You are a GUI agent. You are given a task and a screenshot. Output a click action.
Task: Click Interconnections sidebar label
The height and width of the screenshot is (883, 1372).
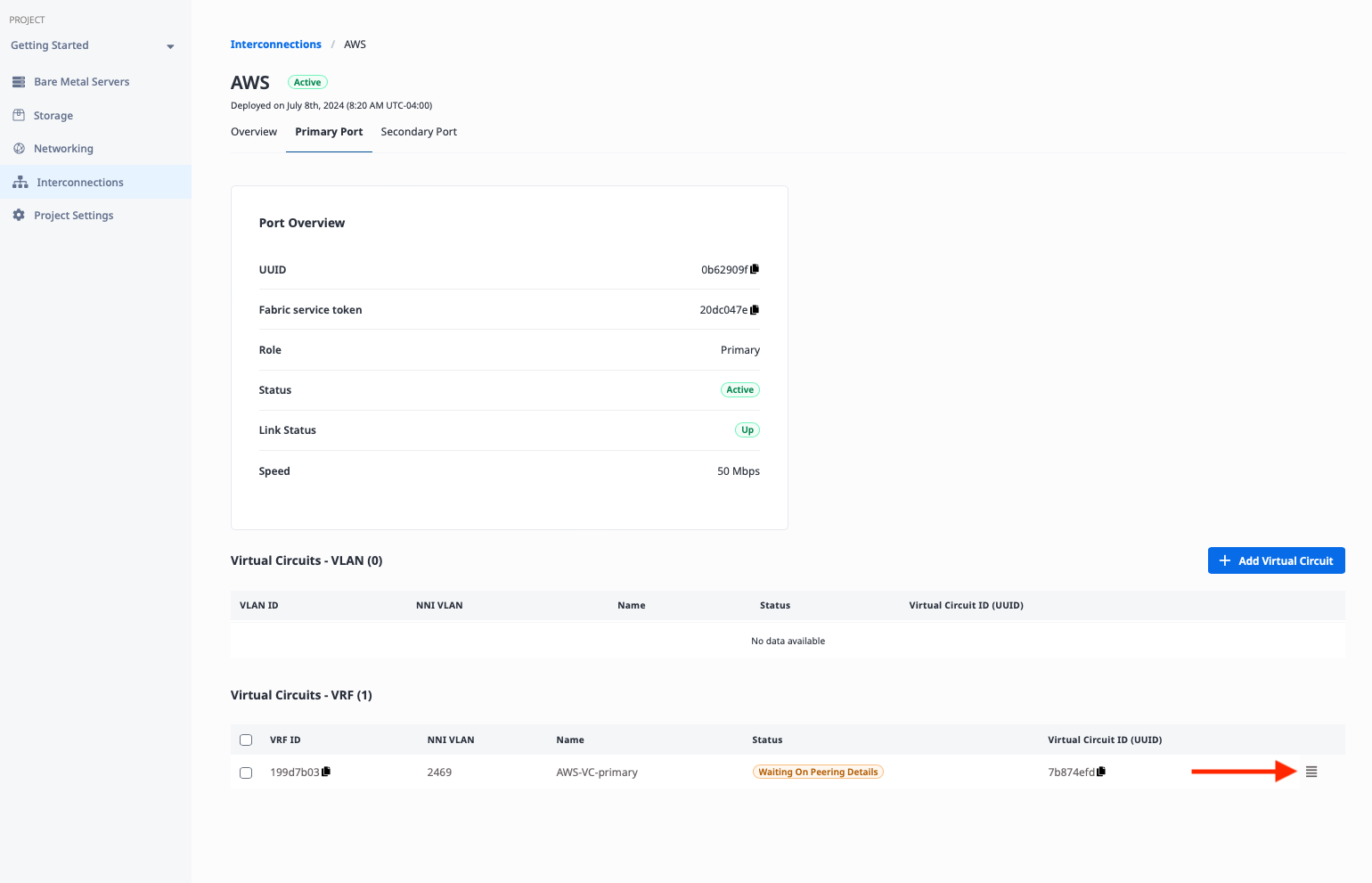point(80,183)
